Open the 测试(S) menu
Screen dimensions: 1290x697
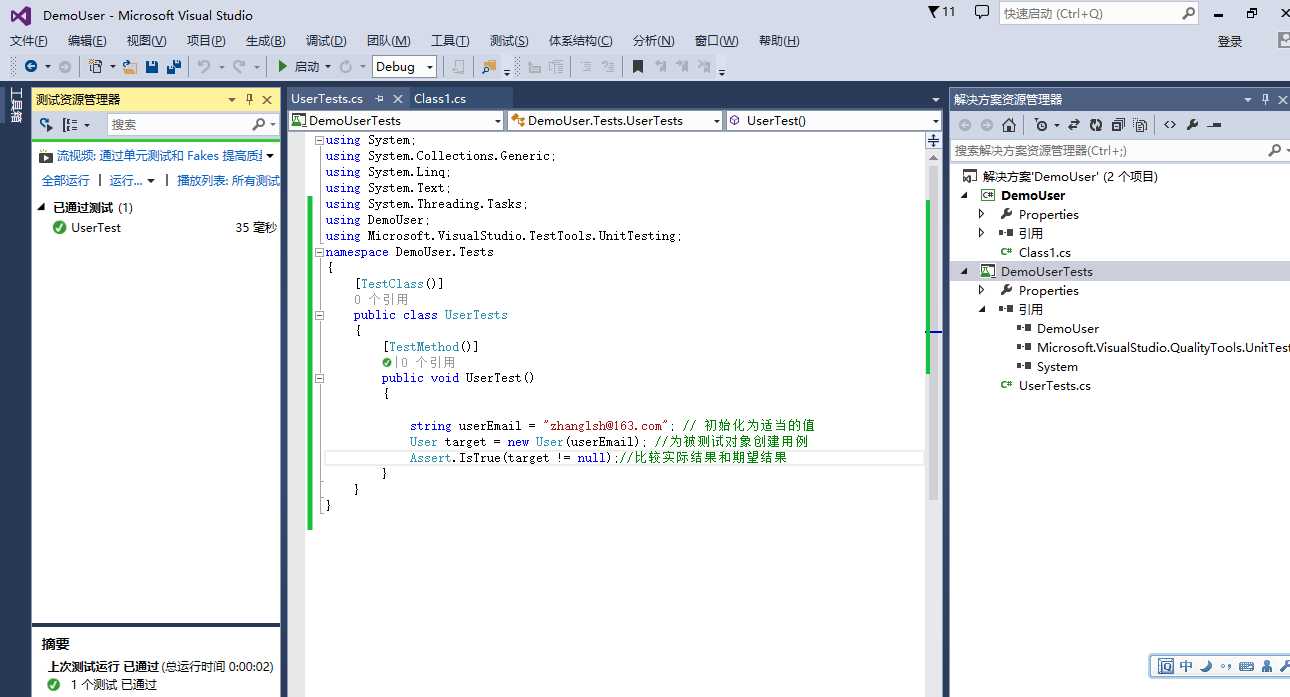[x=509, y=41]
